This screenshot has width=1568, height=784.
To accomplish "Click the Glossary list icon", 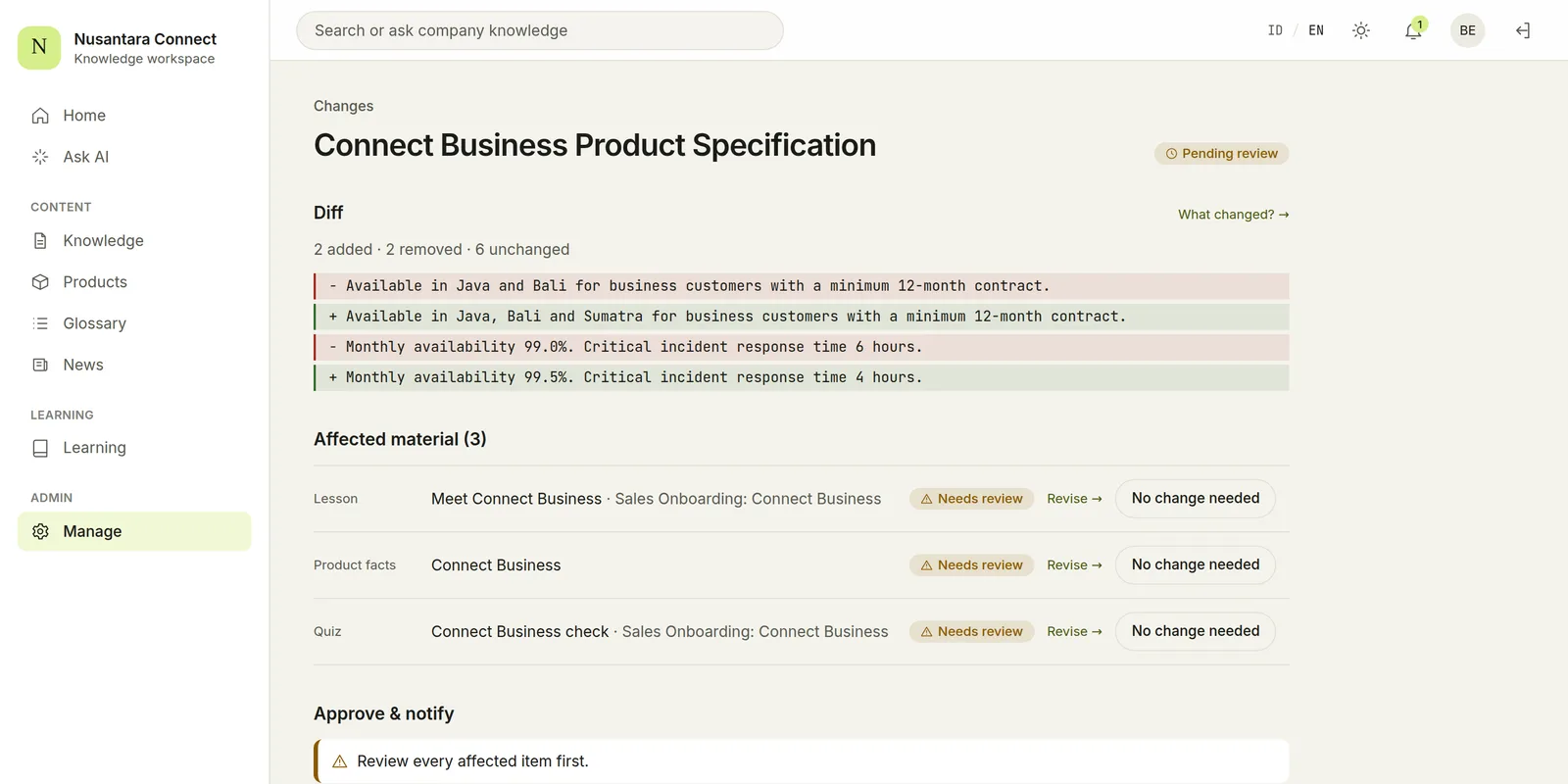I will coord(40,323).
